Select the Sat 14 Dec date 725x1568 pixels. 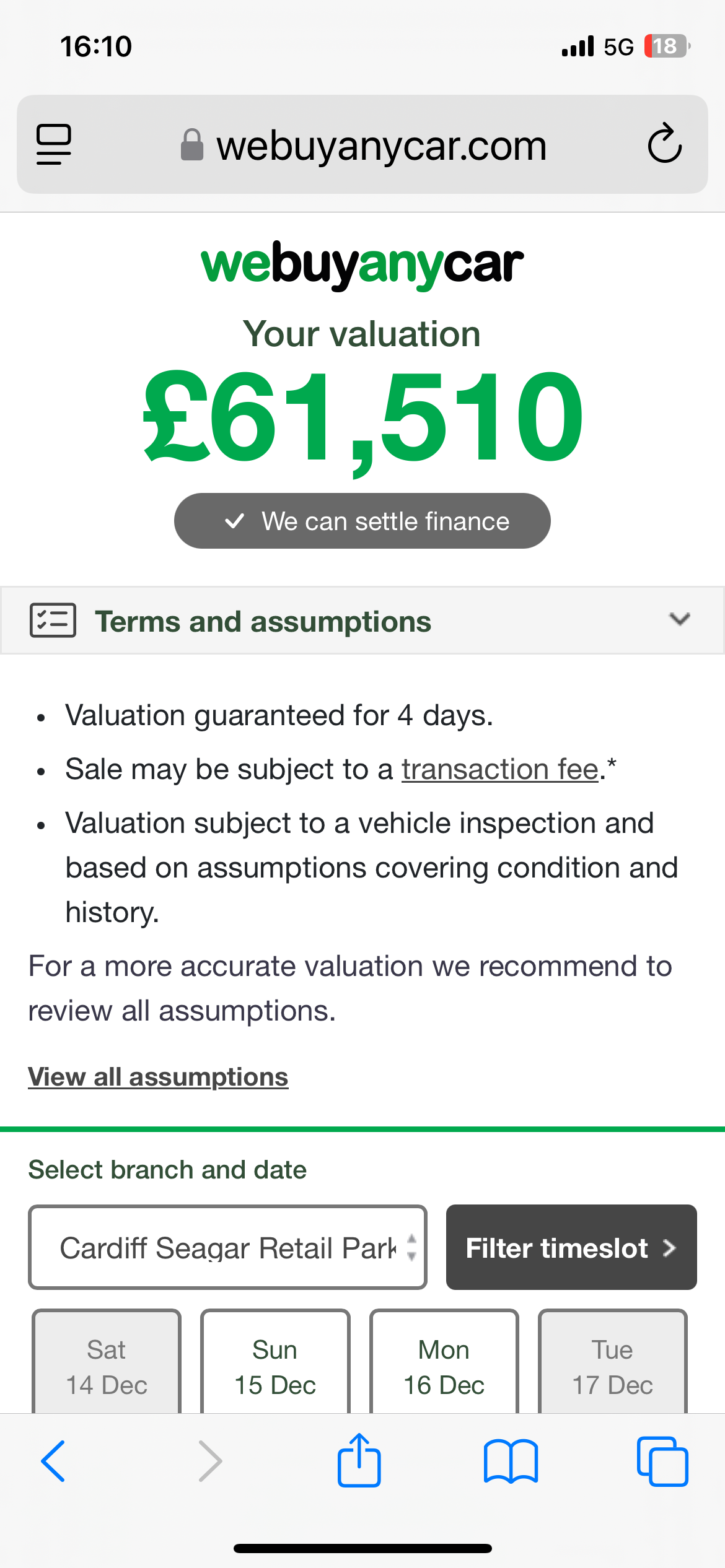tap(107, 1366)
